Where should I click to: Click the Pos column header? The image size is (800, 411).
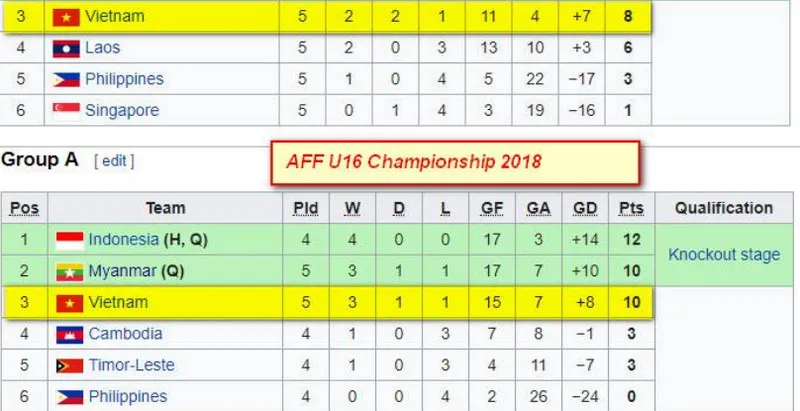[x=24, y=208]
